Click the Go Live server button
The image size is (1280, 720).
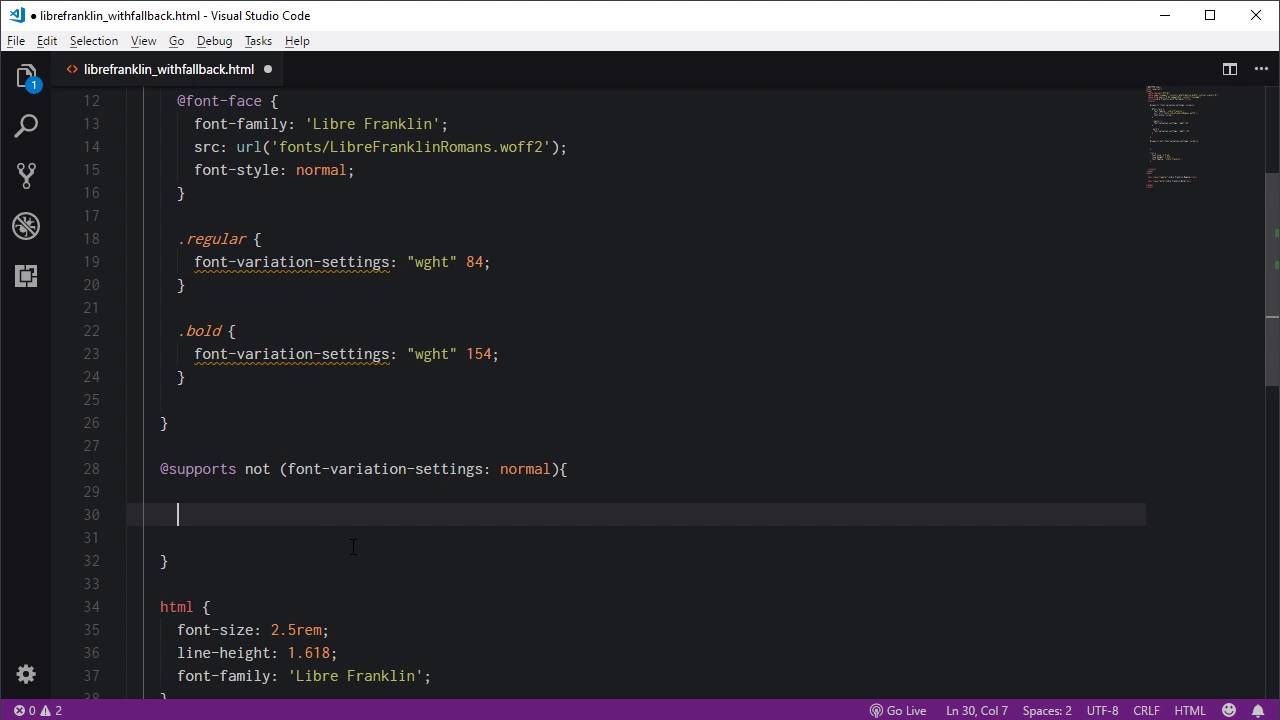click(897, 710)
